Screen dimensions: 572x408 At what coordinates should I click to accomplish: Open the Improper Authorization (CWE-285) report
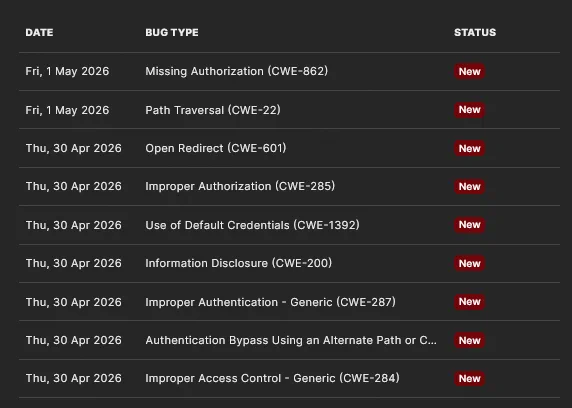tap(240, 186)
